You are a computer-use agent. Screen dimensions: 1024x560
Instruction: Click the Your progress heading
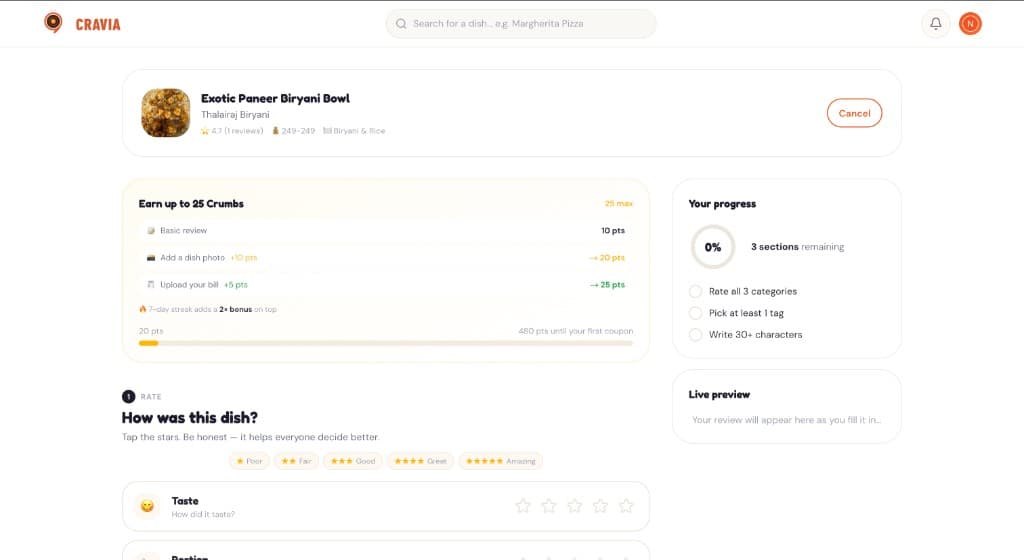coord(722,204)
